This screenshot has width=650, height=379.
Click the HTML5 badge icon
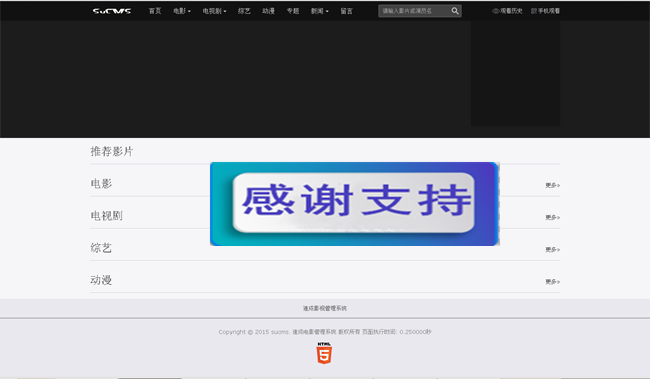(x=324, y=353)
